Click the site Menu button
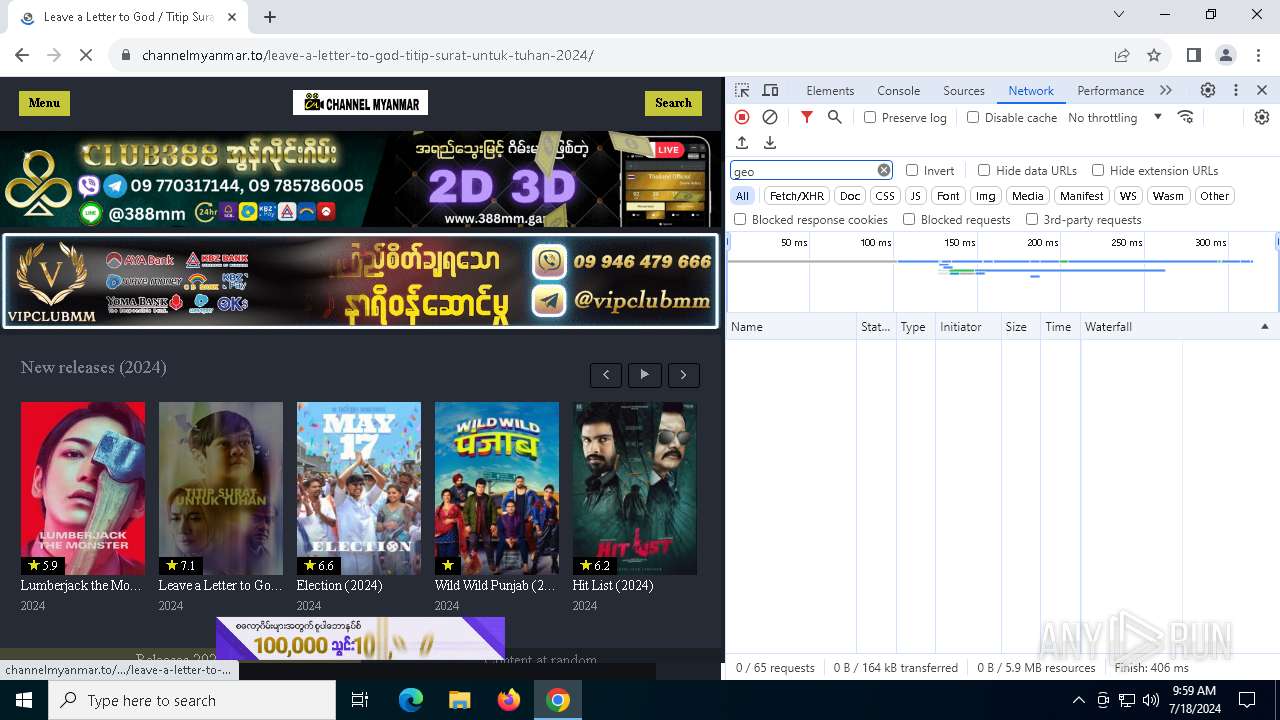Image resolution: width=1280 pixels, height=720 pixels. pyautogui.click(x=44, y=103)
